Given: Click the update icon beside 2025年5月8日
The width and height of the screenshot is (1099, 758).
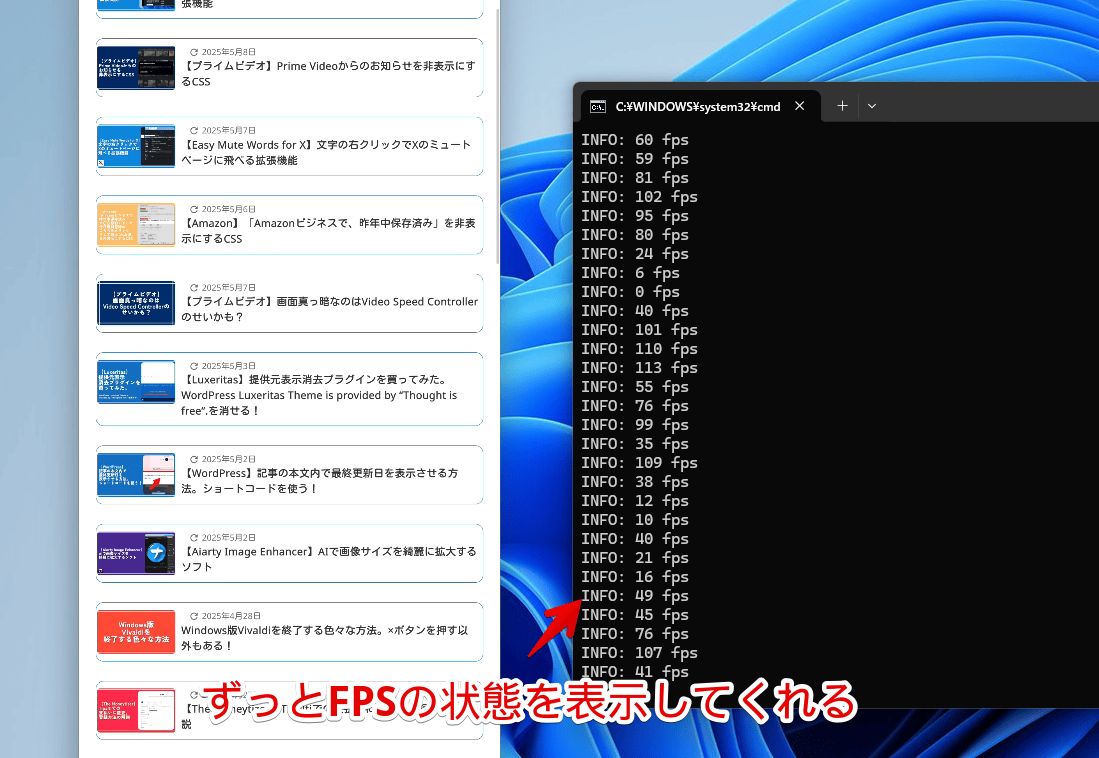Looking at the screenshot, I should click(193, 52).
